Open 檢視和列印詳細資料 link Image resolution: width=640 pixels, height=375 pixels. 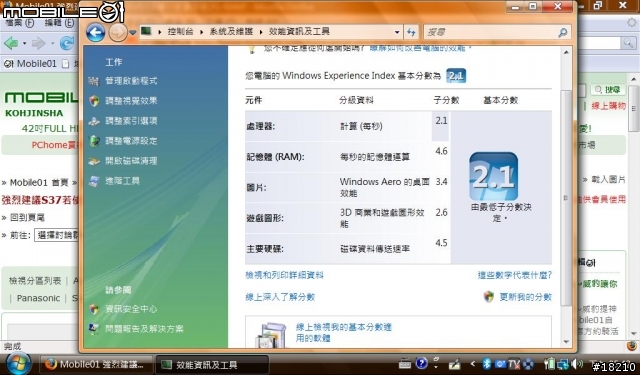(284, 275)
